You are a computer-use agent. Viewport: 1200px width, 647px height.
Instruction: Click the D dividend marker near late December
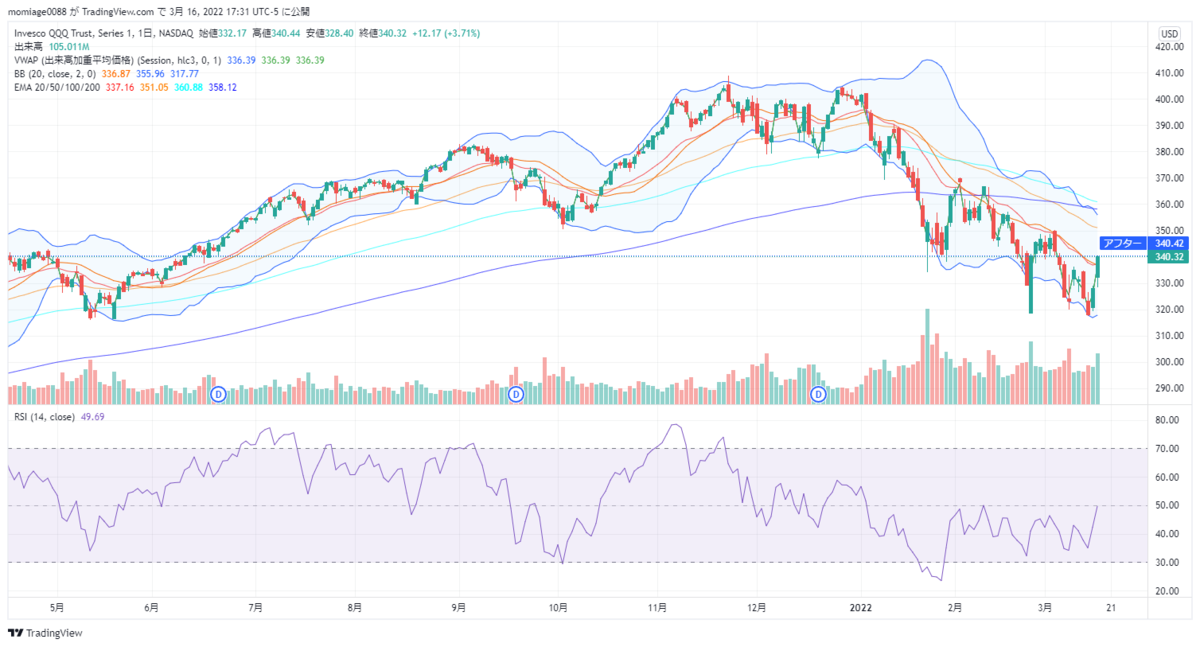818,395
